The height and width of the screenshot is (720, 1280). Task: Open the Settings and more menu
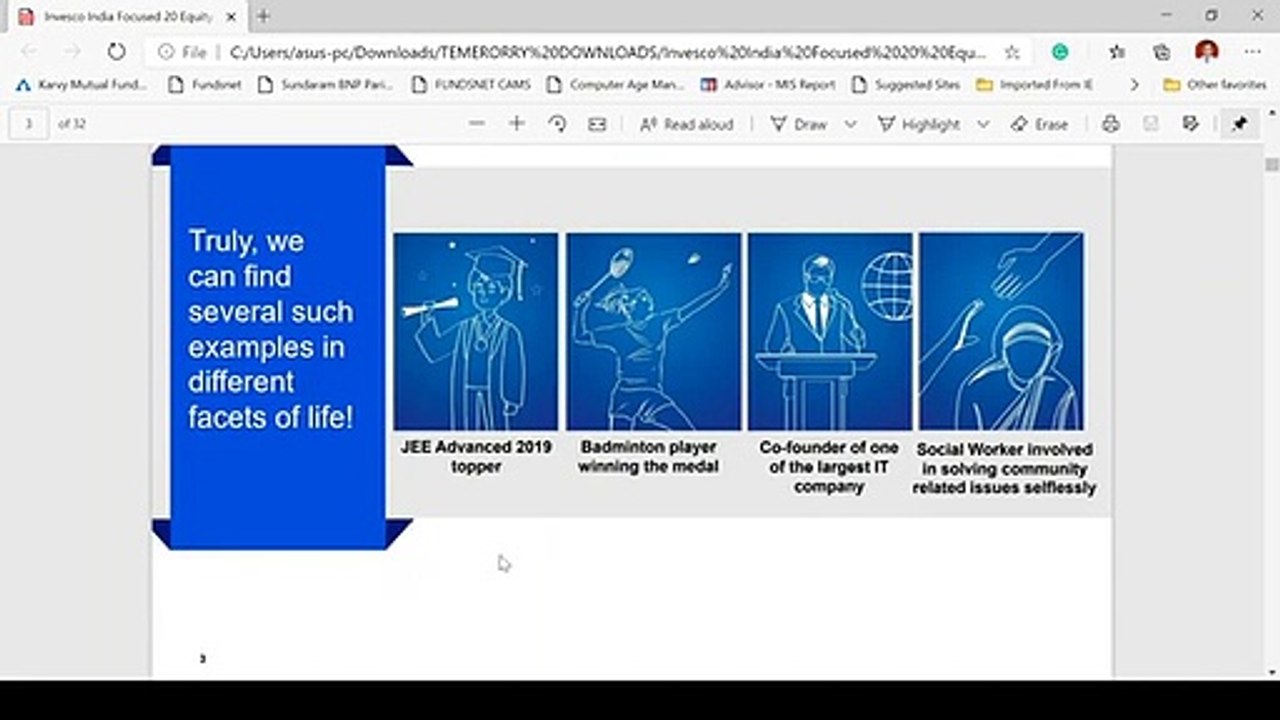point(1253,52)
